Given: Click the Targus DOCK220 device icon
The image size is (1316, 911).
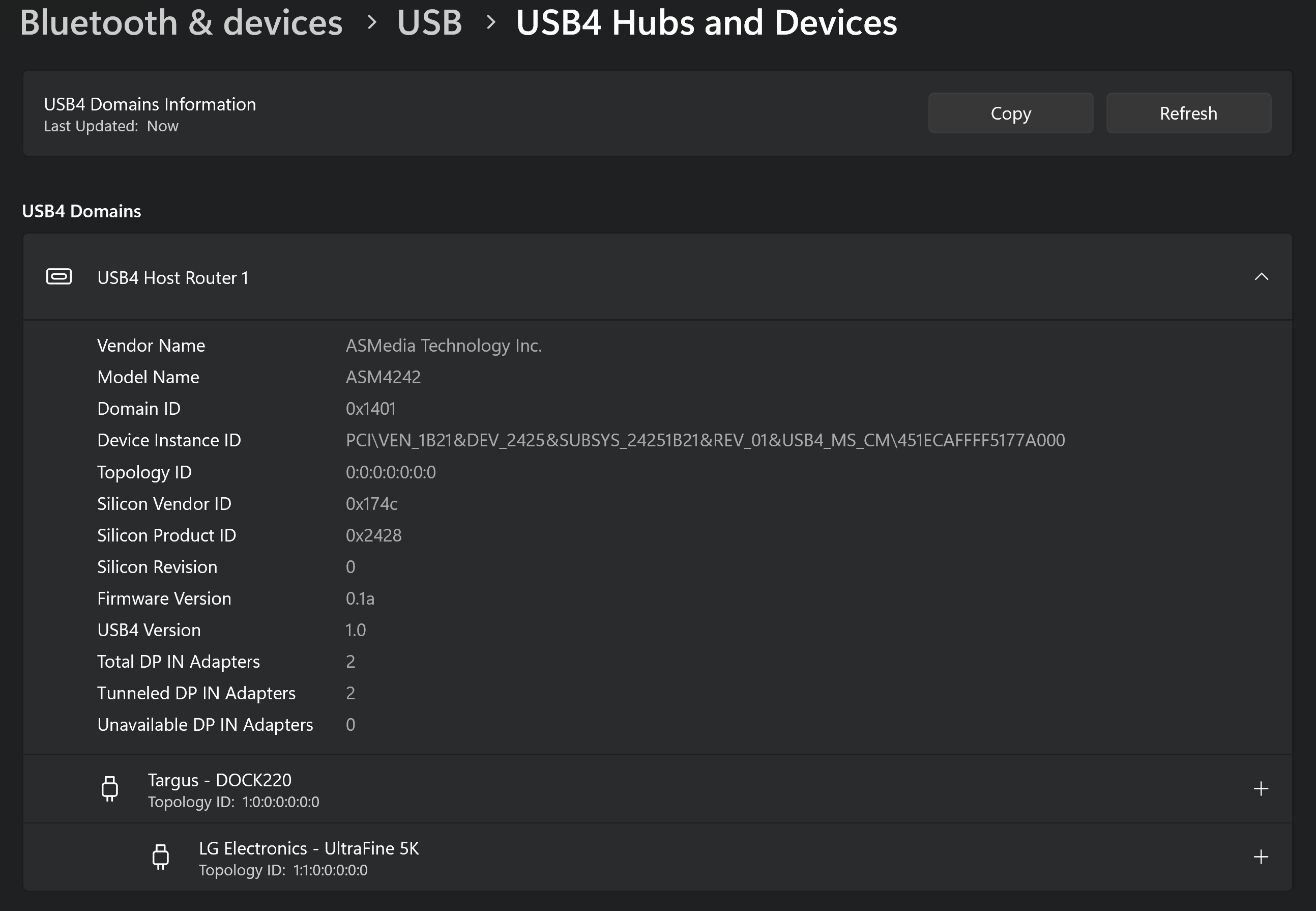Looking at the screenshot, I should (x=109, y=789).
